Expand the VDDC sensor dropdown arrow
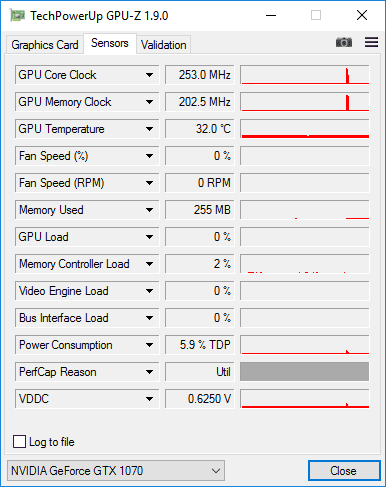Image resolution: width=386 pixels, height=487 pixels. pos(149,399)
